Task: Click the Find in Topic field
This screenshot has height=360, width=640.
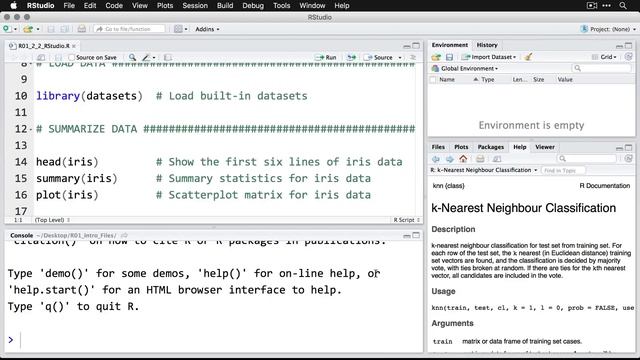Action: coord(563,170)
